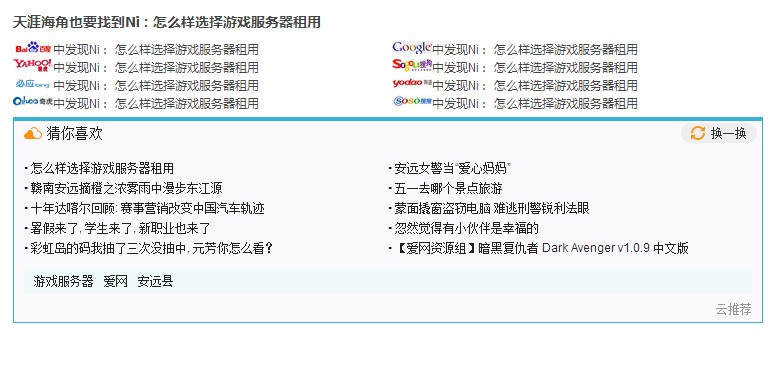This screenshot has width=781, height=378.
Task: Click the orange cloud icon beside 猜你喜欢
Action: [x=33, y=133]
